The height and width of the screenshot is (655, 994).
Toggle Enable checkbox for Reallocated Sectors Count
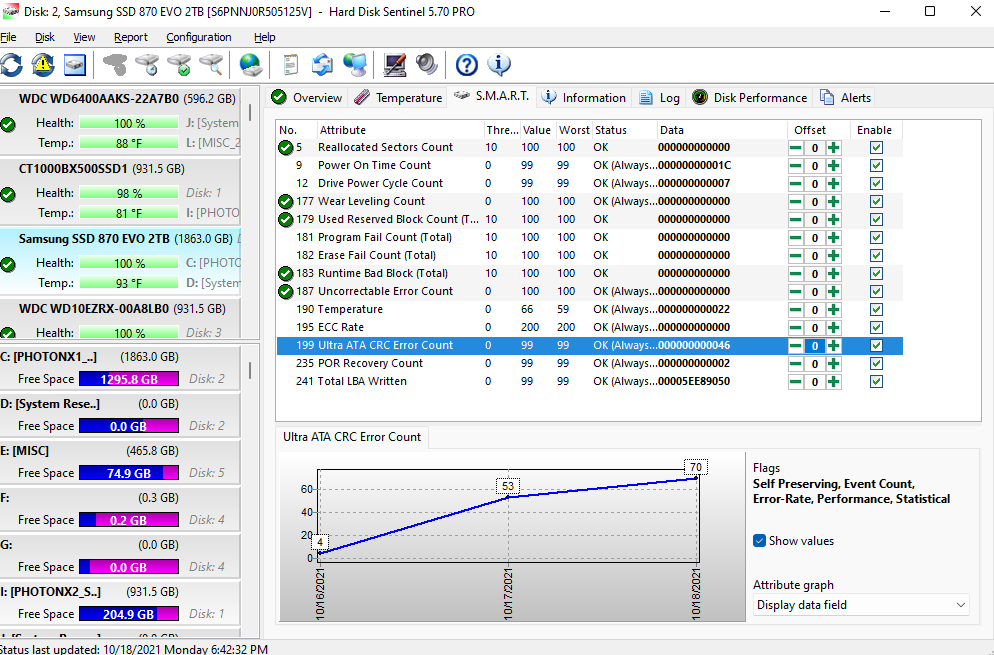coord(876,148)
